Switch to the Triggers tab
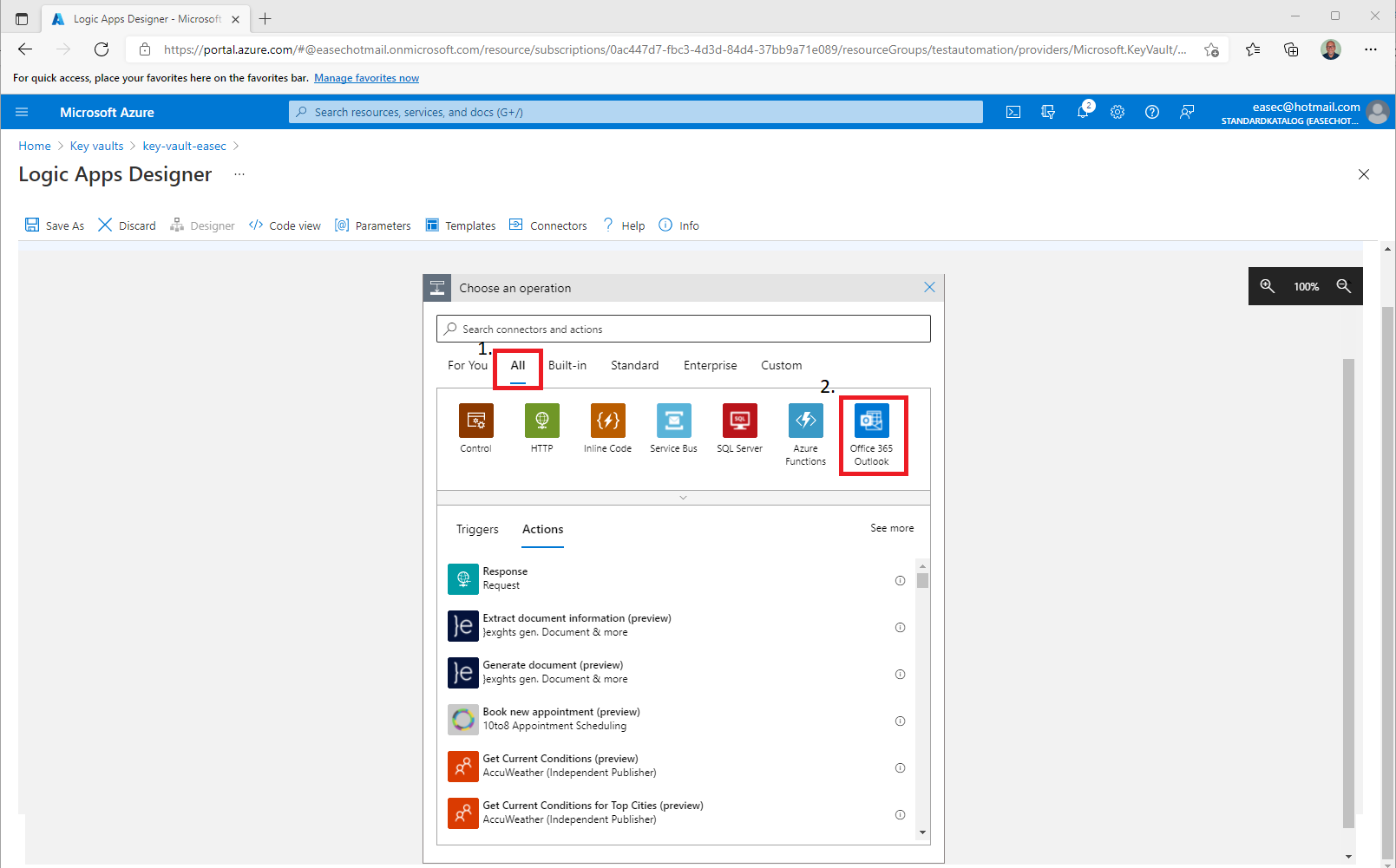1396x868 pixels. click(477, 529)
